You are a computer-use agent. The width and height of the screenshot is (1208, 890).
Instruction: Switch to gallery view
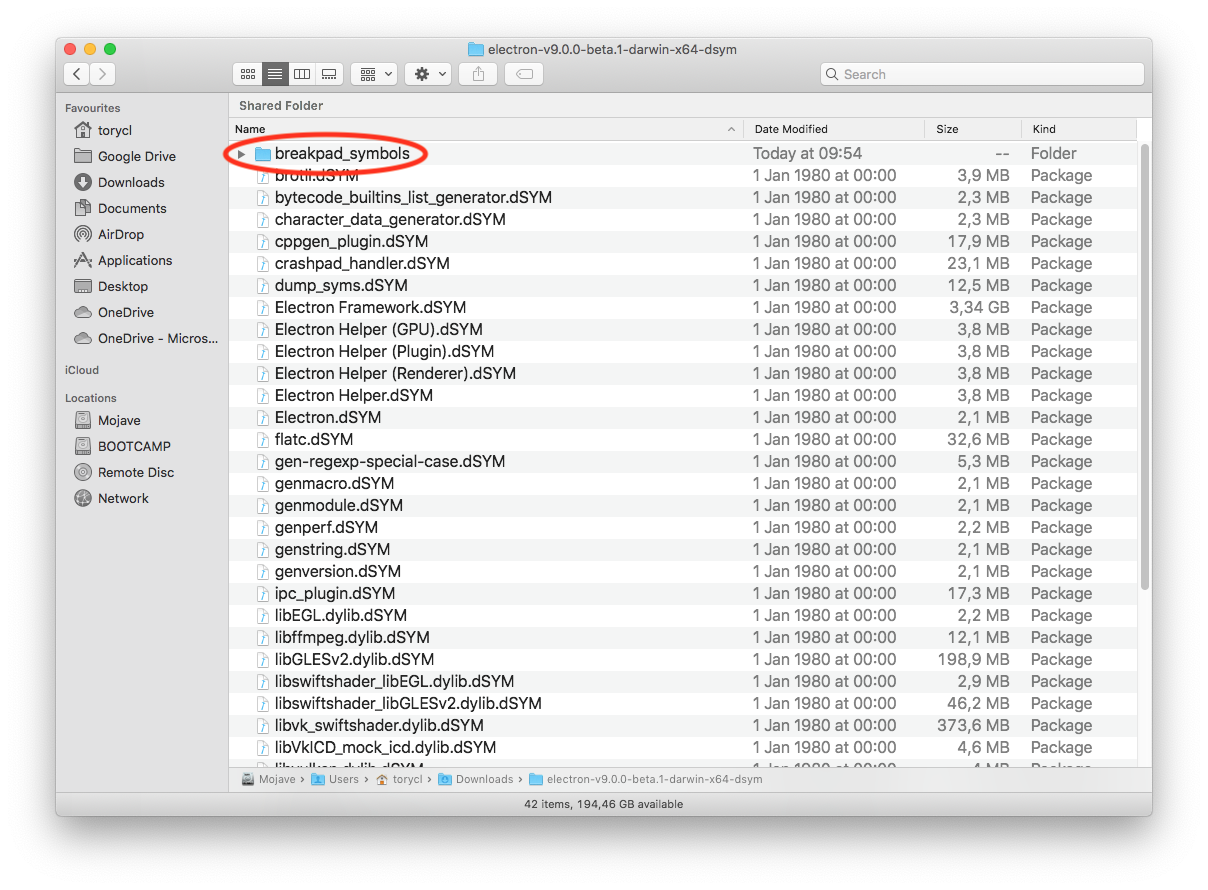pos(329,74)
